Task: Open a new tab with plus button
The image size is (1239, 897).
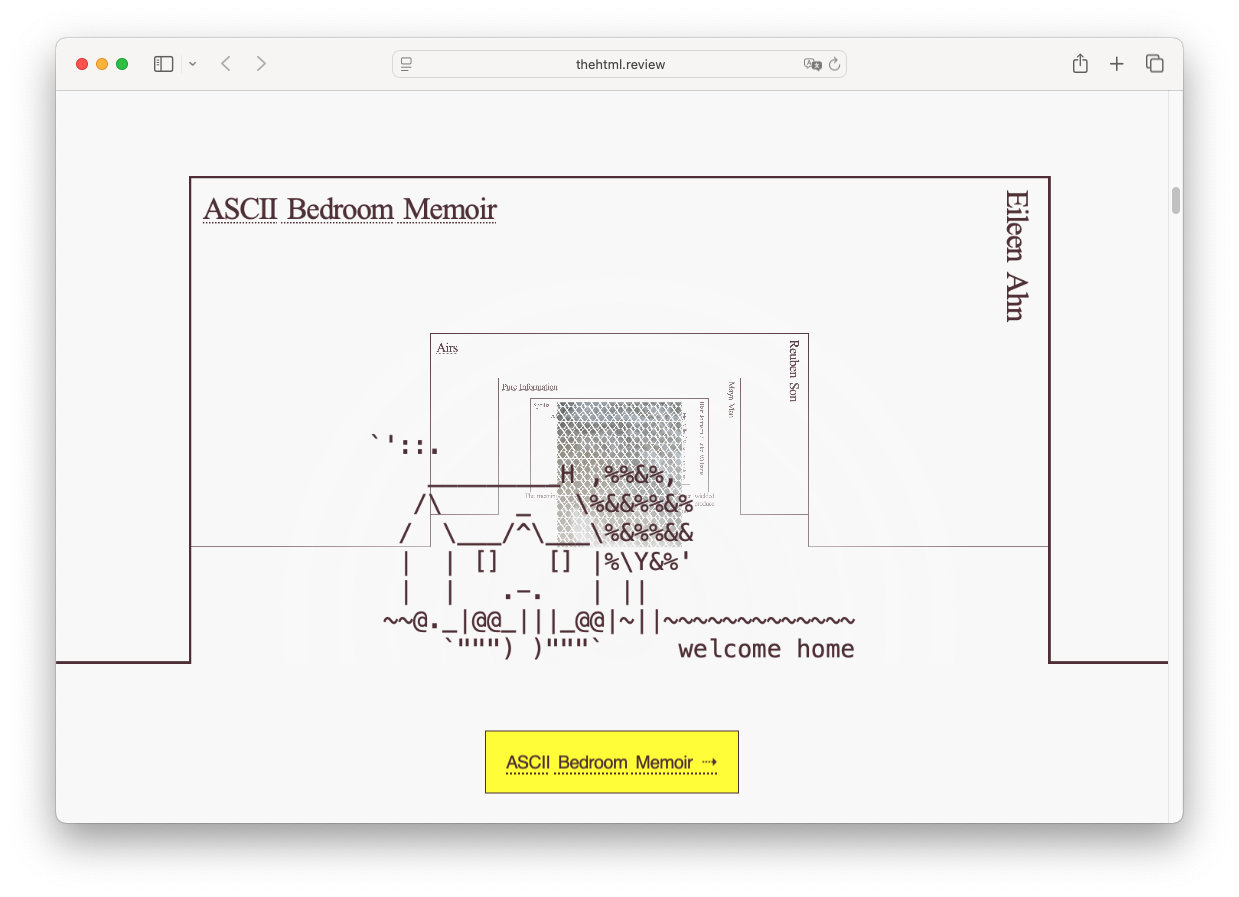Action: coord(1117,64)
